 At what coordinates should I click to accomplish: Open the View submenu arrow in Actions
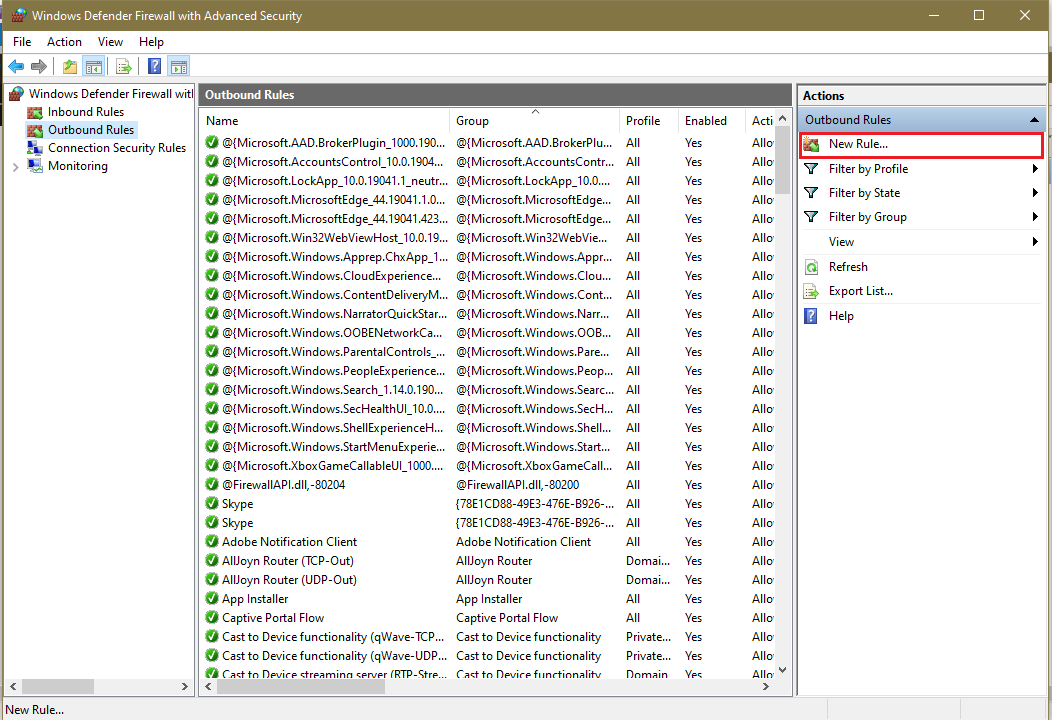(1035, 242)
